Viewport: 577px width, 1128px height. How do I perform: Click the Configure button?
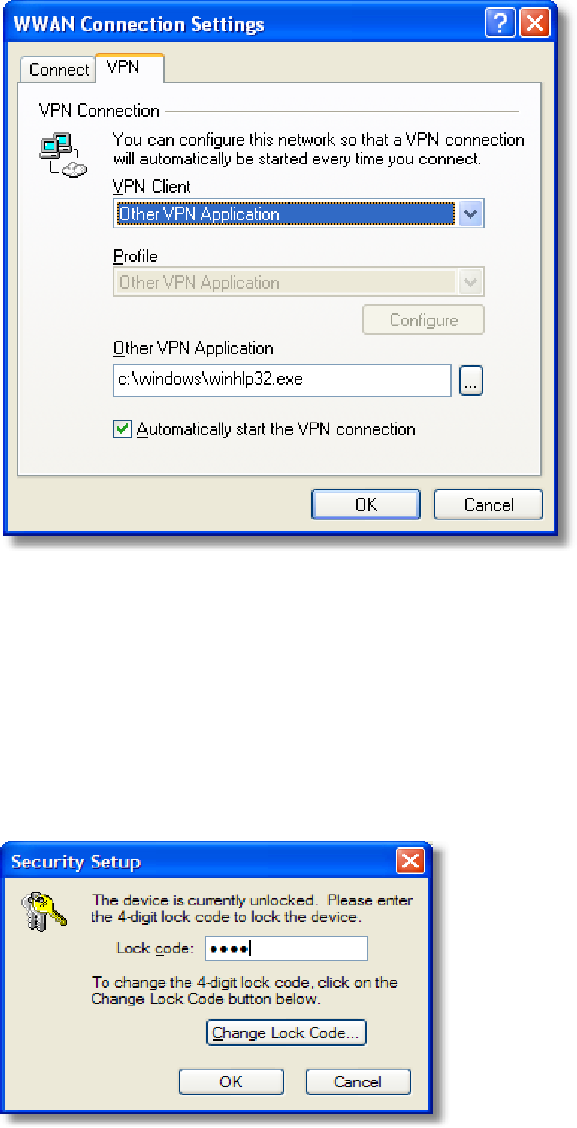point(423,319)
